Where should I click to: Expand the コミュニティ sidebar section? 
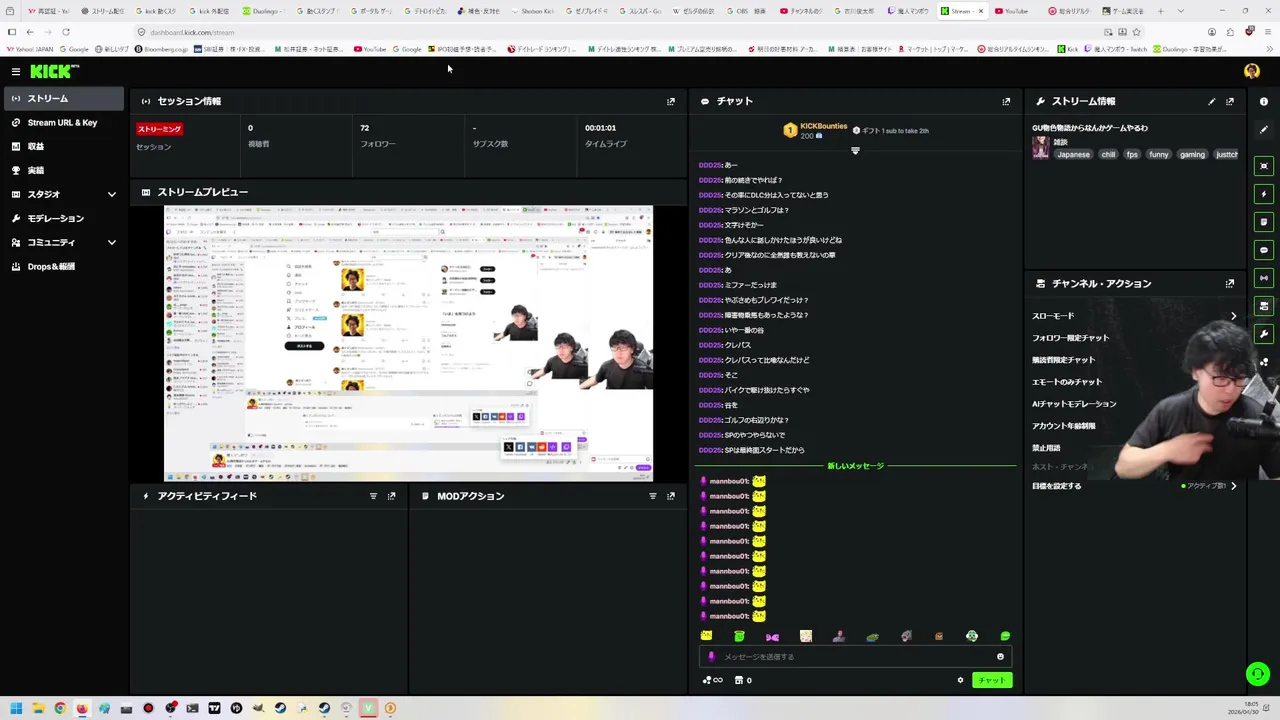pyautogui.click(x=111, y=242)
